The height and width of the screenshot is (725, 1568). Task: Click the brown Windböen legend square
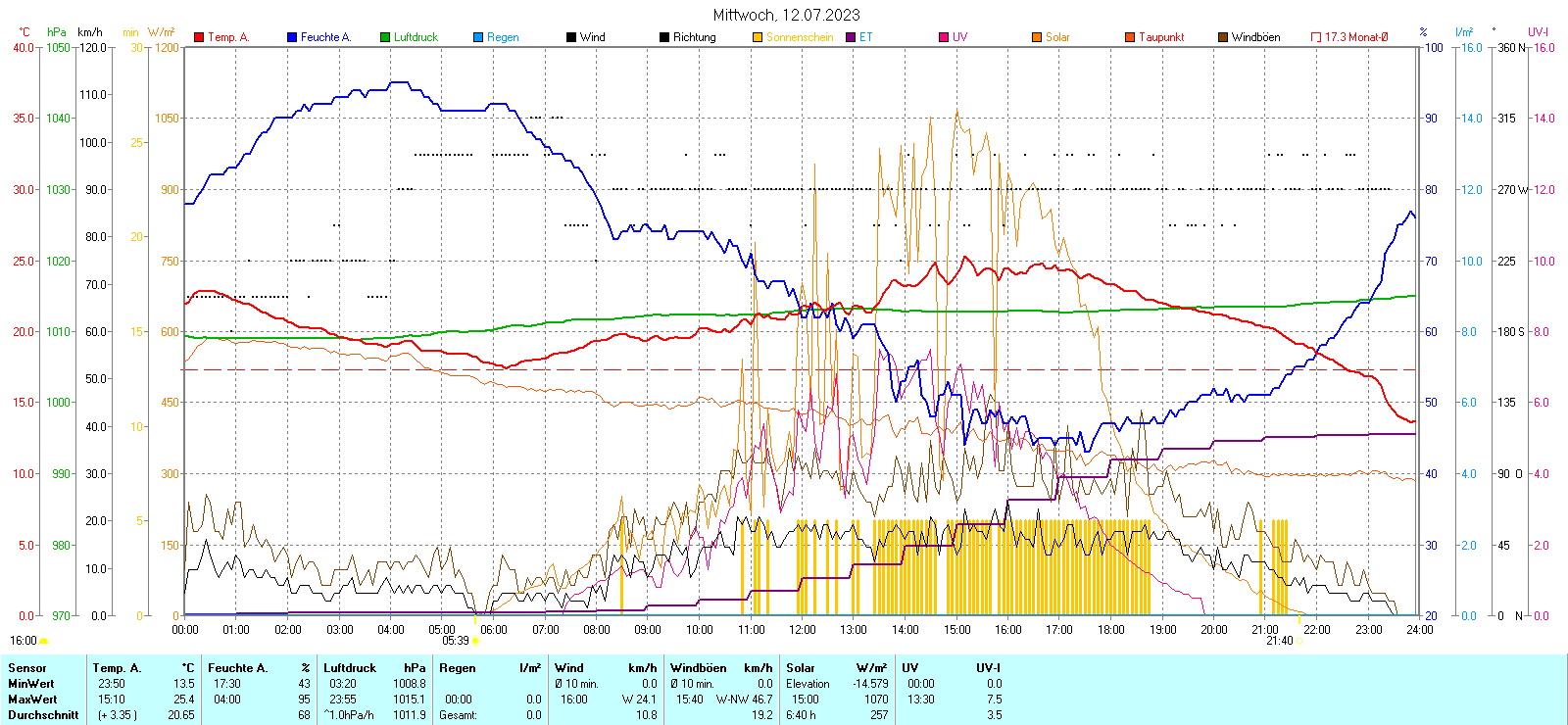pyautogui.click(x=1223, y=37)
